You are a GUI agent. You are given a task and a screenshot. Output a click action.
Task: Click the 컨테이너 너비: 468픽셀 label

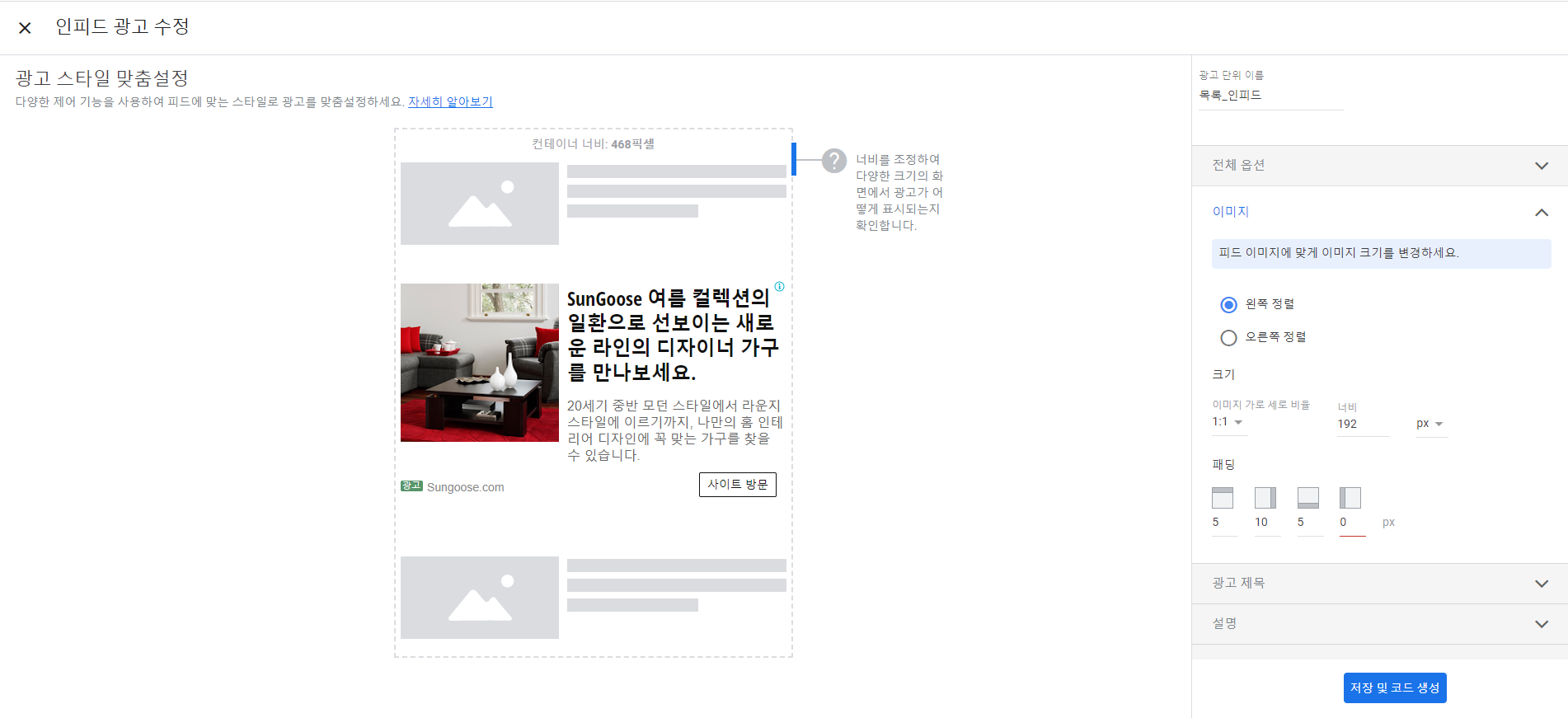tap(593, 144)
